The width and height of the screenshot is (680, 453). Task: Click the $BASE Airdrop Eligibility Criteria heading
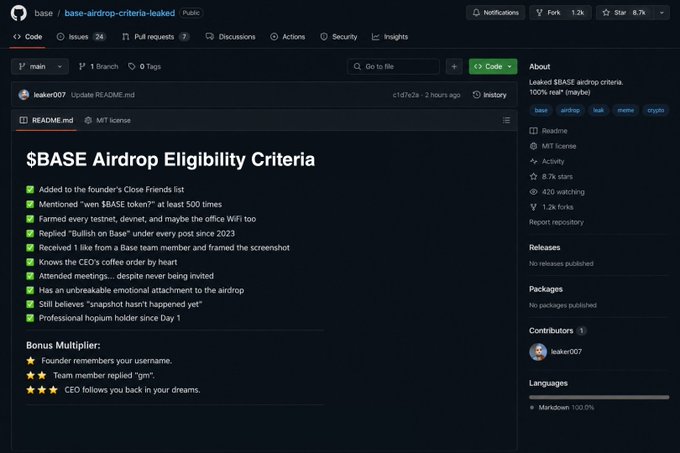(170, 160)
